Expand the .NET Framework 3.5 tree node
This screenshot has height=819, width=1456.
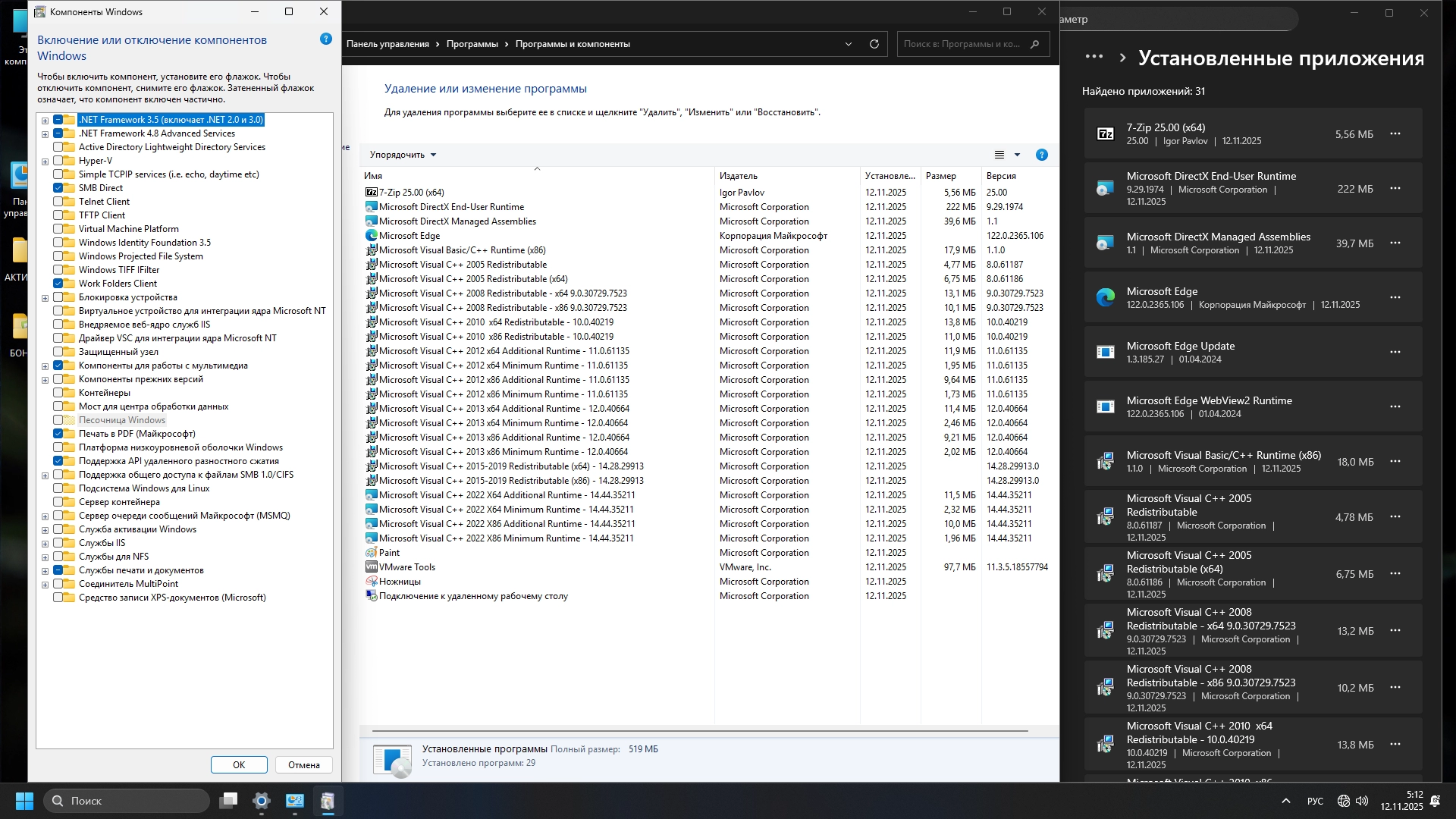point(45,121)
